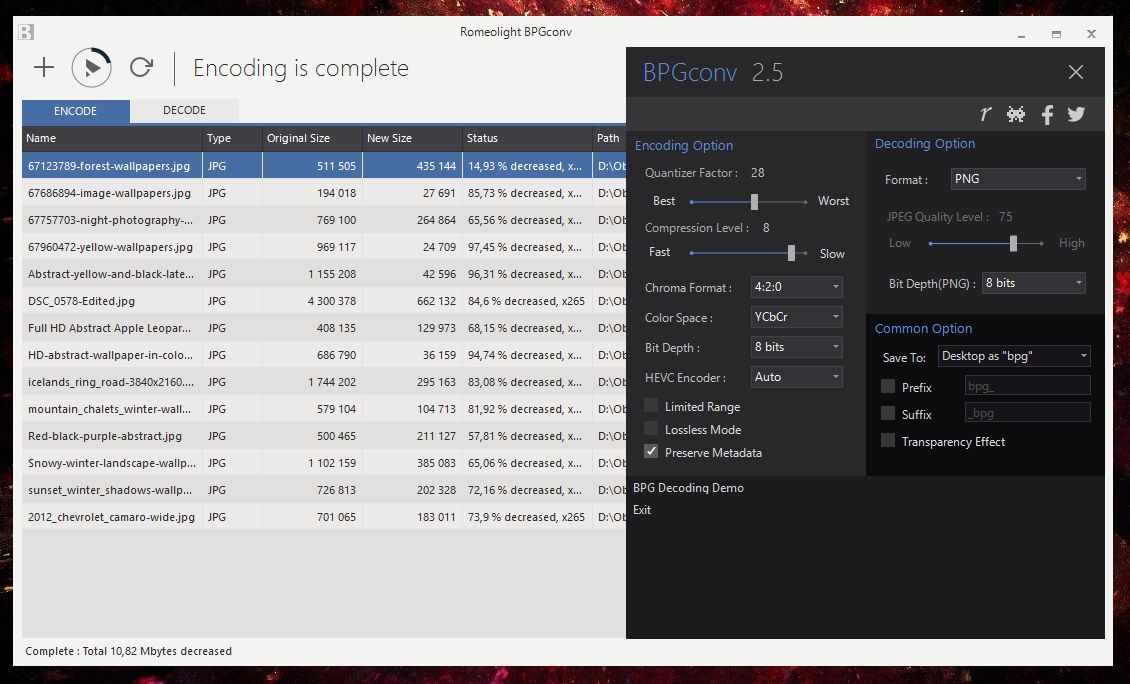The width and height of the screenshot is (1130, 684).
Task: Enable Transparency Effect checkbox
Action: click(888, 440)
